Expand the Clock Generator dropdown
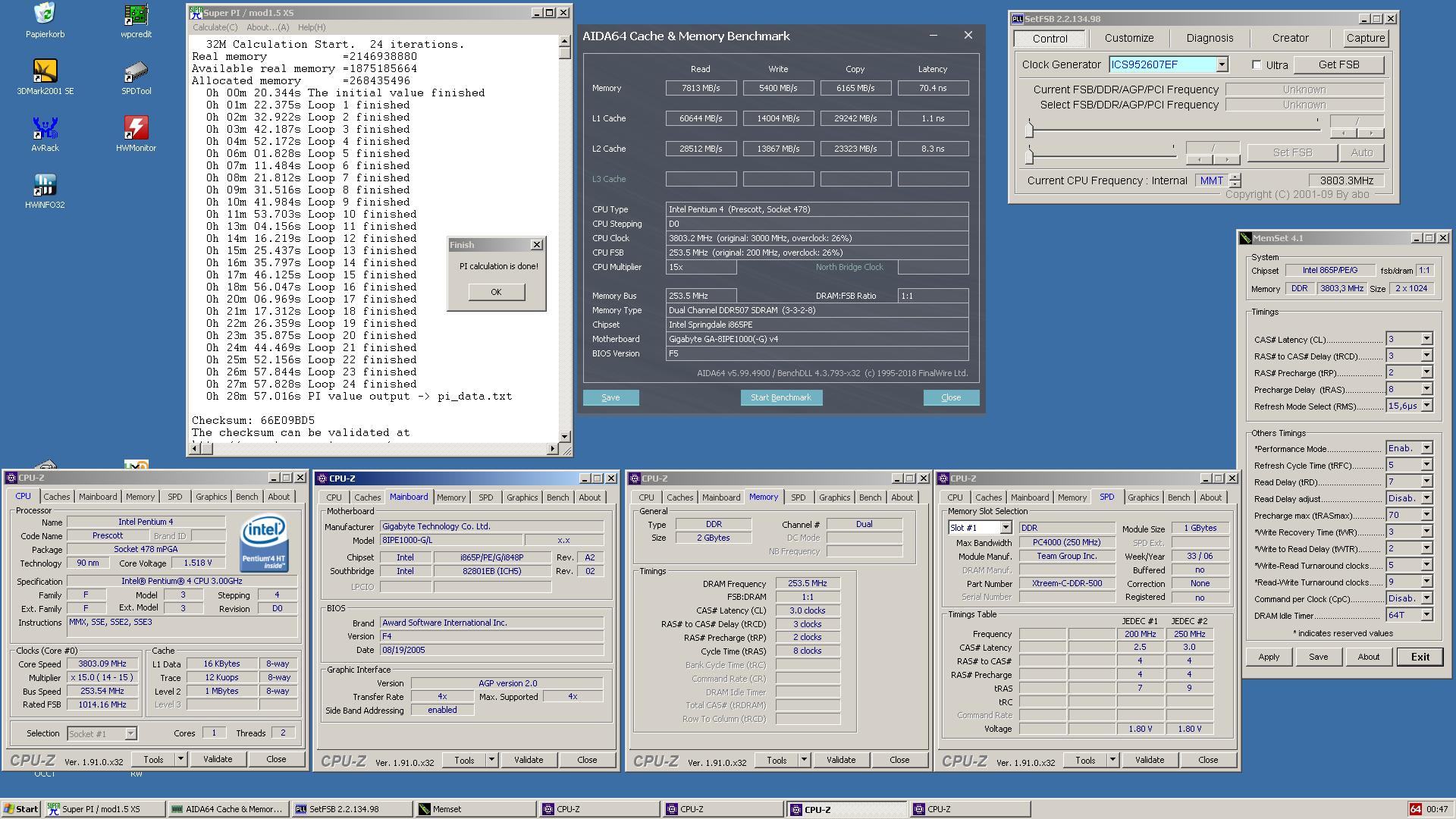This screenshot has height=819, width=1456. 1222,65
